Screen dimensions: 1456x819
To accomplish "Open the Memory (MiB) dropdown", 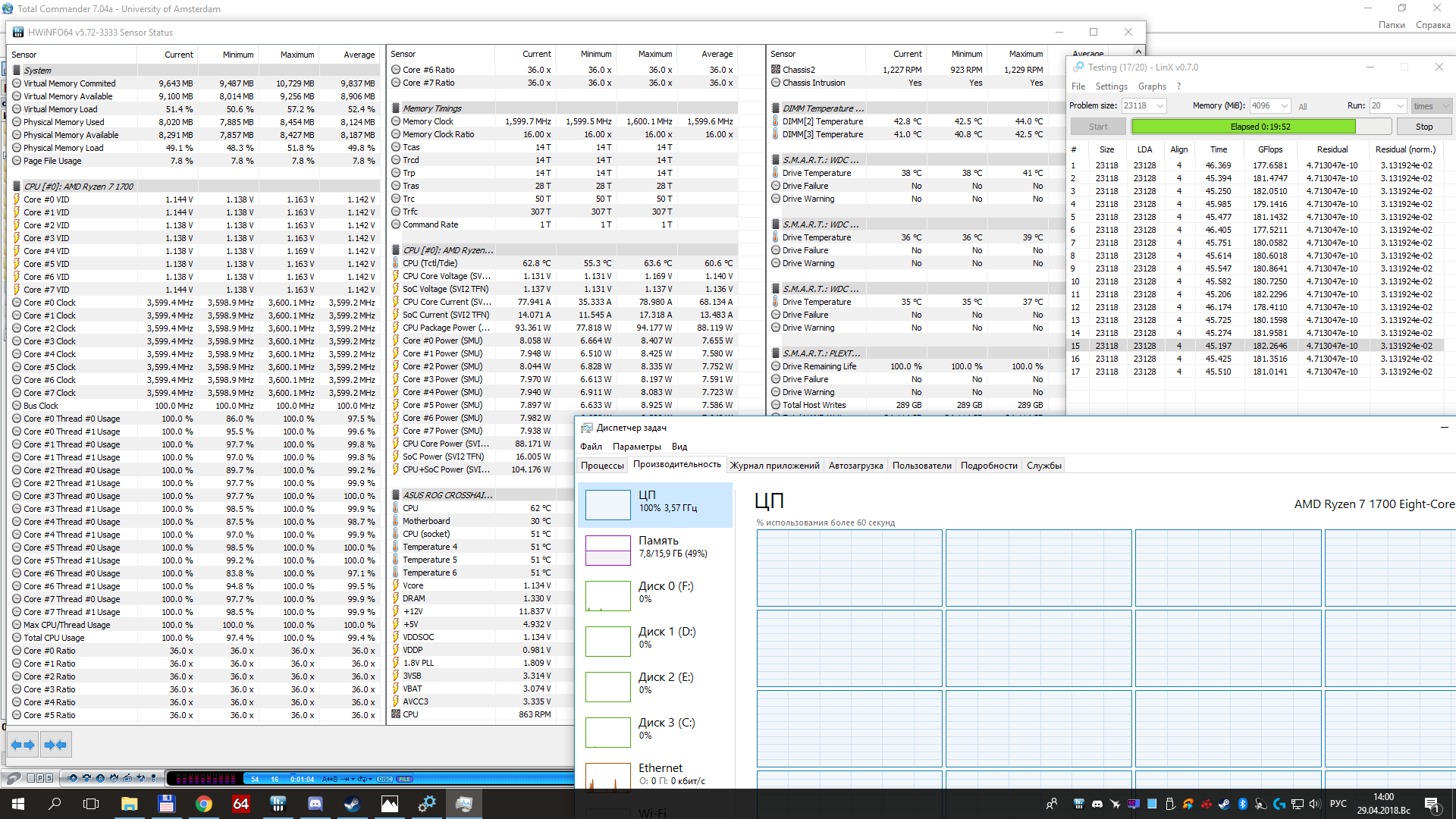I will click(1284, 106).
